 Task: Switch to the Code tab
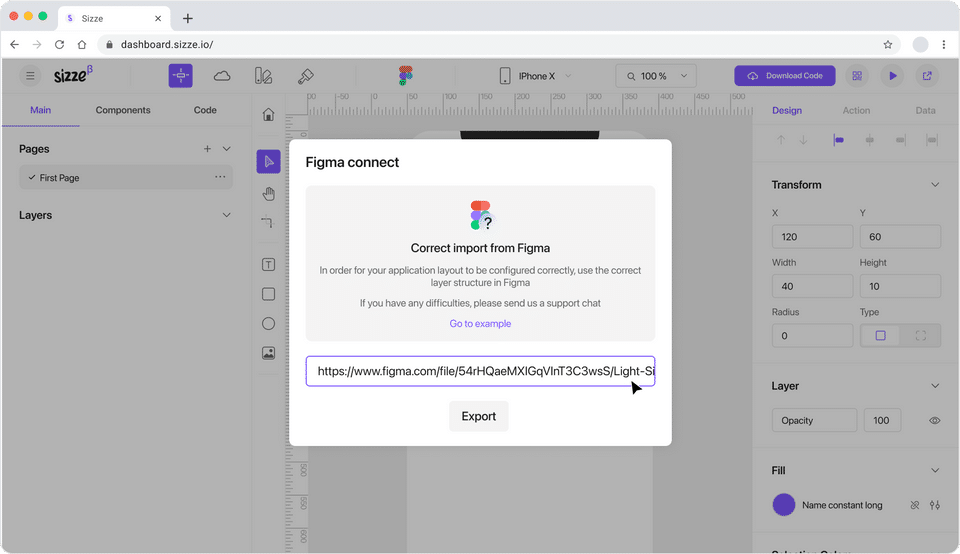point(205,110)
